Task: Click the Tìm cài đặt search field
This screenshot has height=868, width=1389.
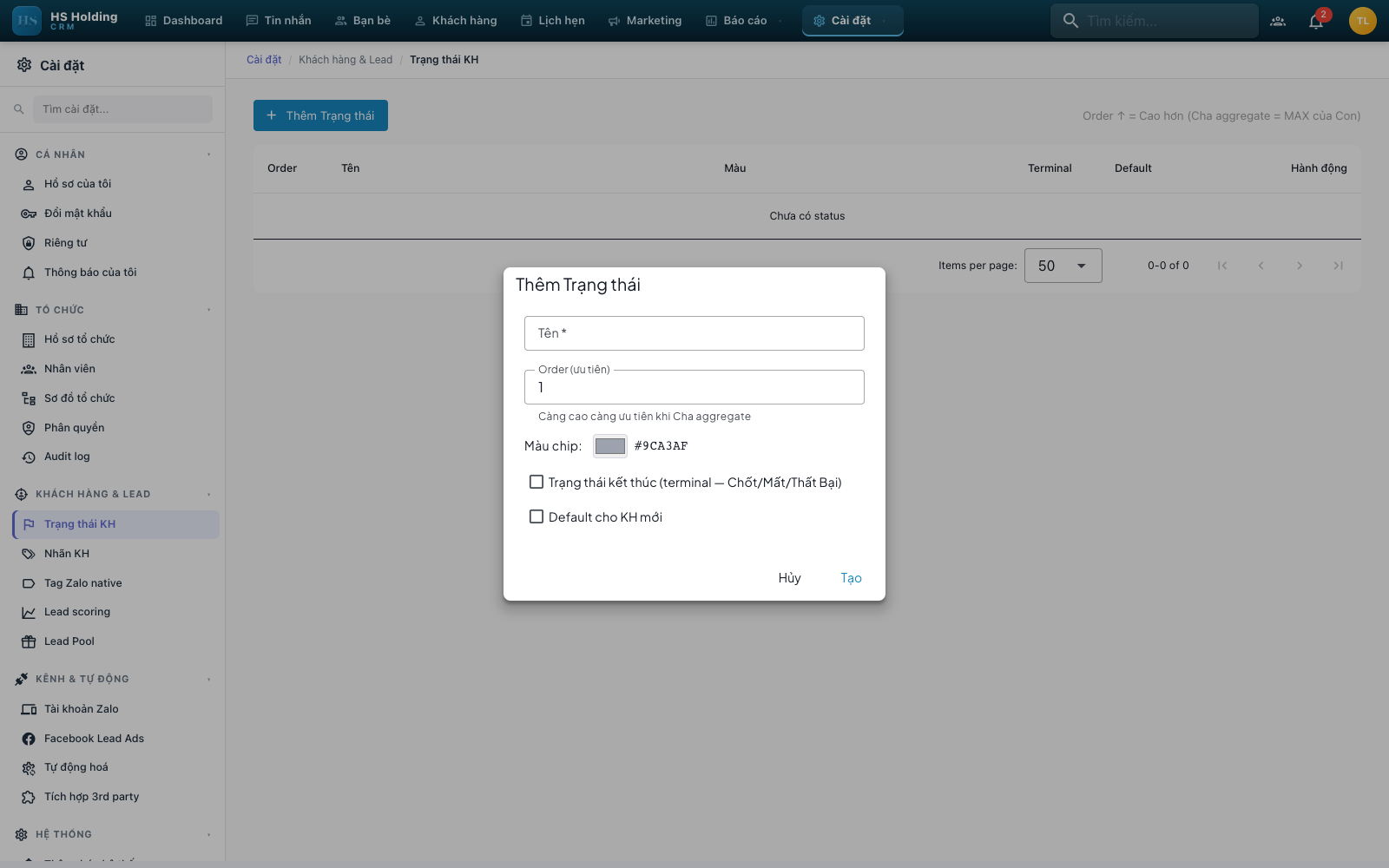Action: (122, 109)
